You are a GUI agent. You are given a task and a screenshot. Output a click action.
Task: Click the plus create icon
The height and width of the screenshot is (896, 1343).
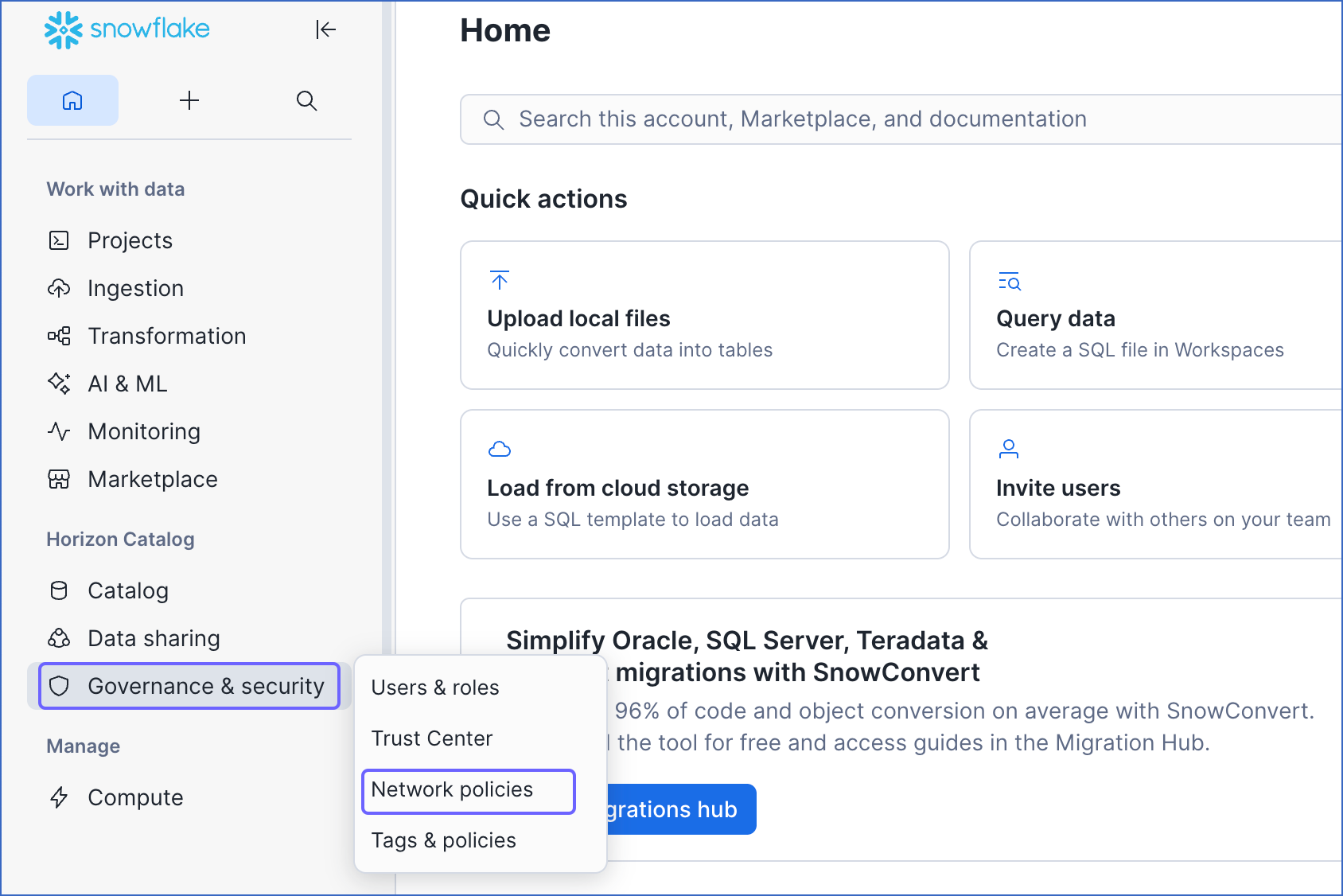(189, 100)
